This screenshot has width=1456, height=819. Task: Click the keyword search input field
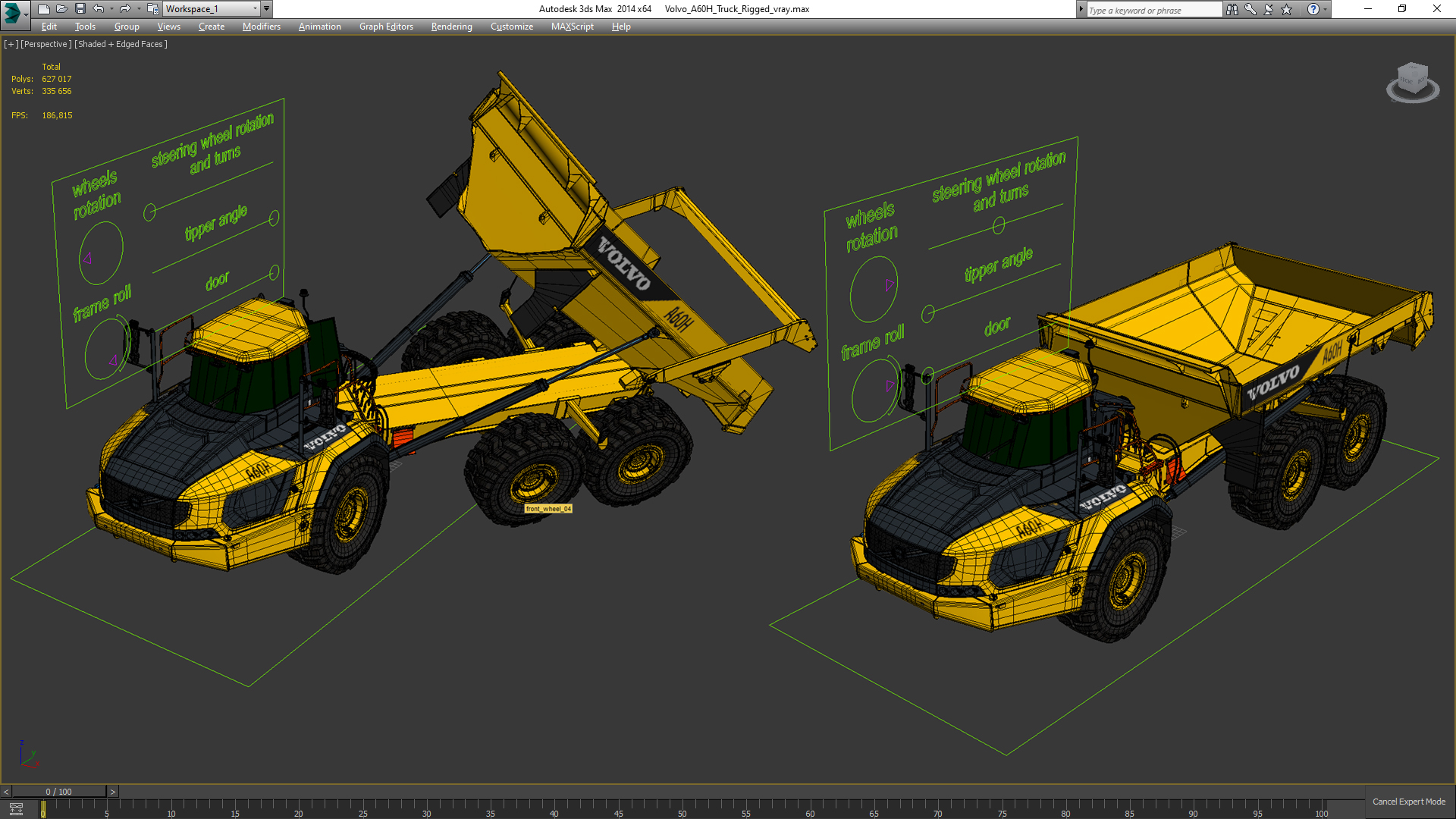(1153, 10)
